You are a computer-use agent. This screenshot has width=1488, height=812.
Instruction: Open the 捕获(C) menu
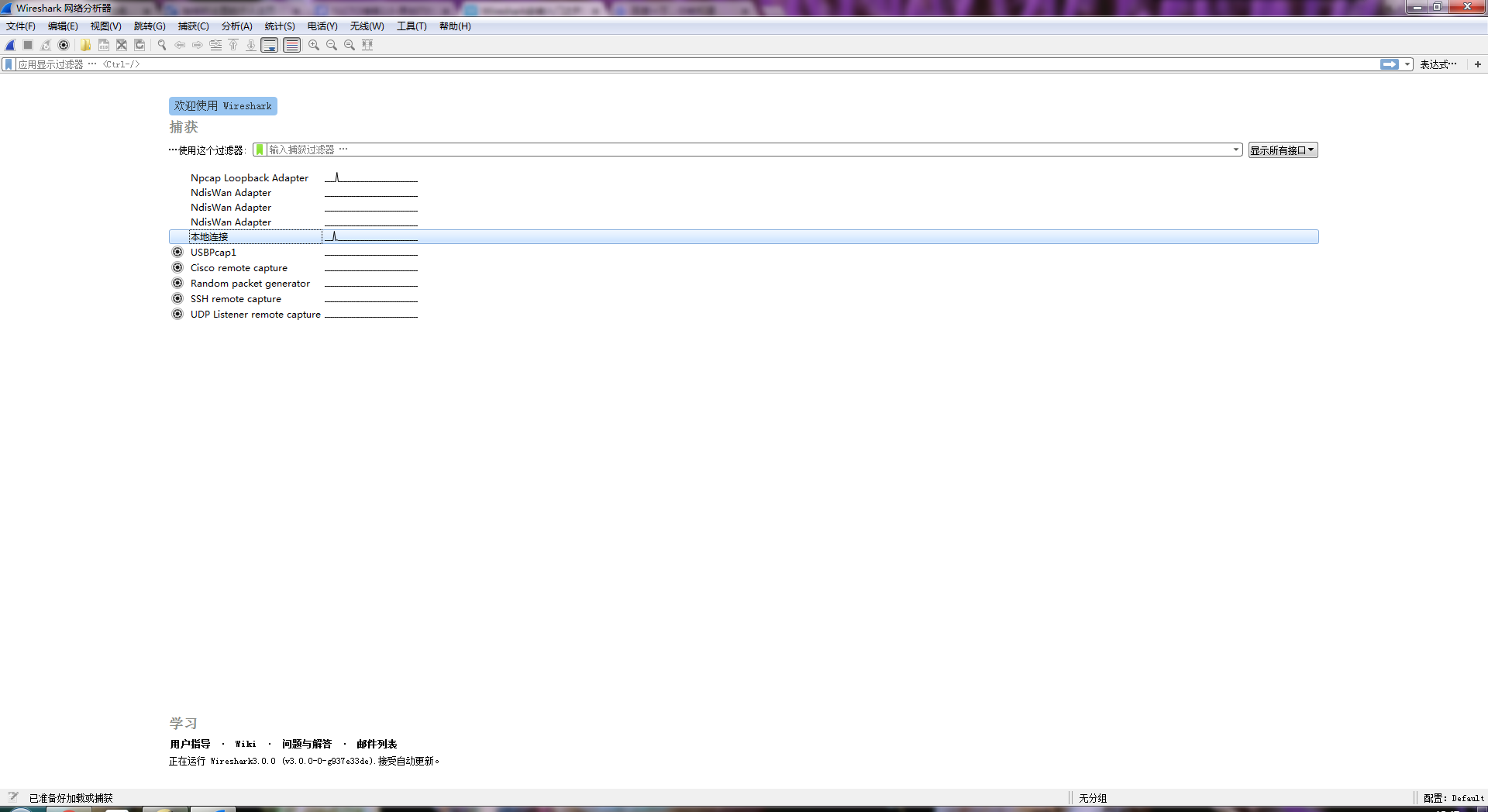tap(193, 26)
